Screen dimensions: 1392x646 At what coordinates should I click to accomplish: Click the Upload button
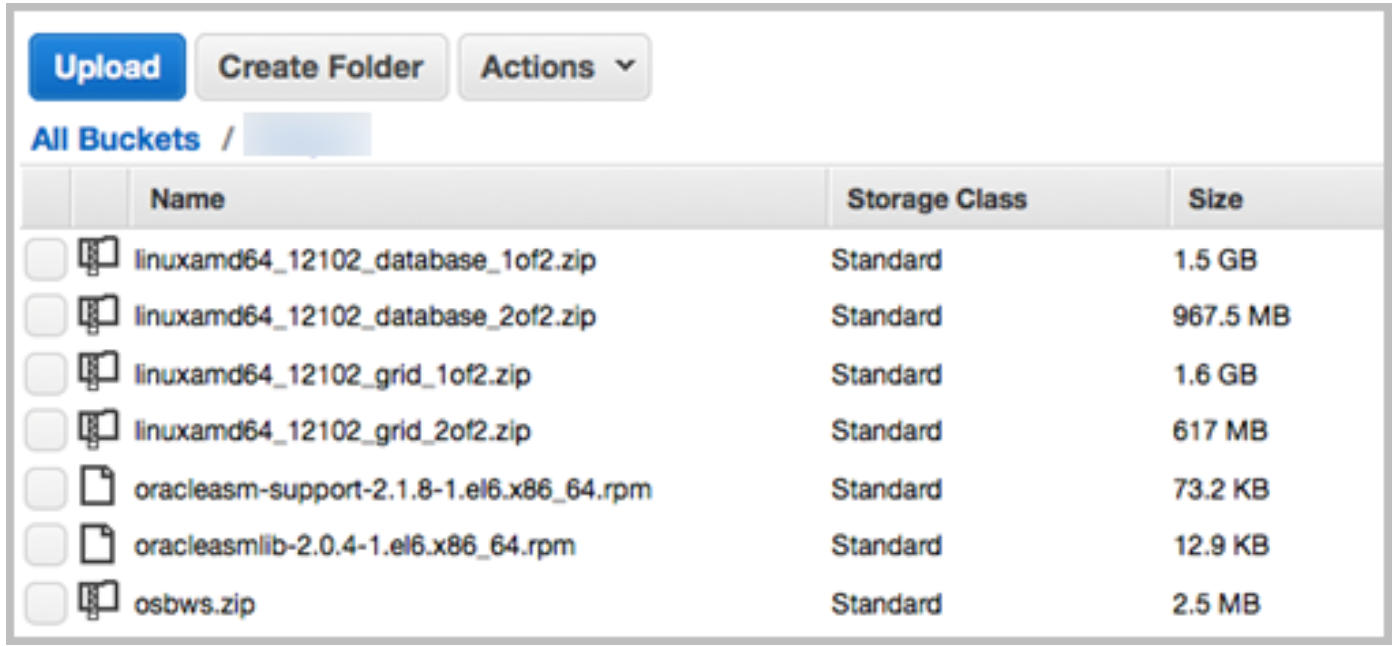[x=107, y=67]
